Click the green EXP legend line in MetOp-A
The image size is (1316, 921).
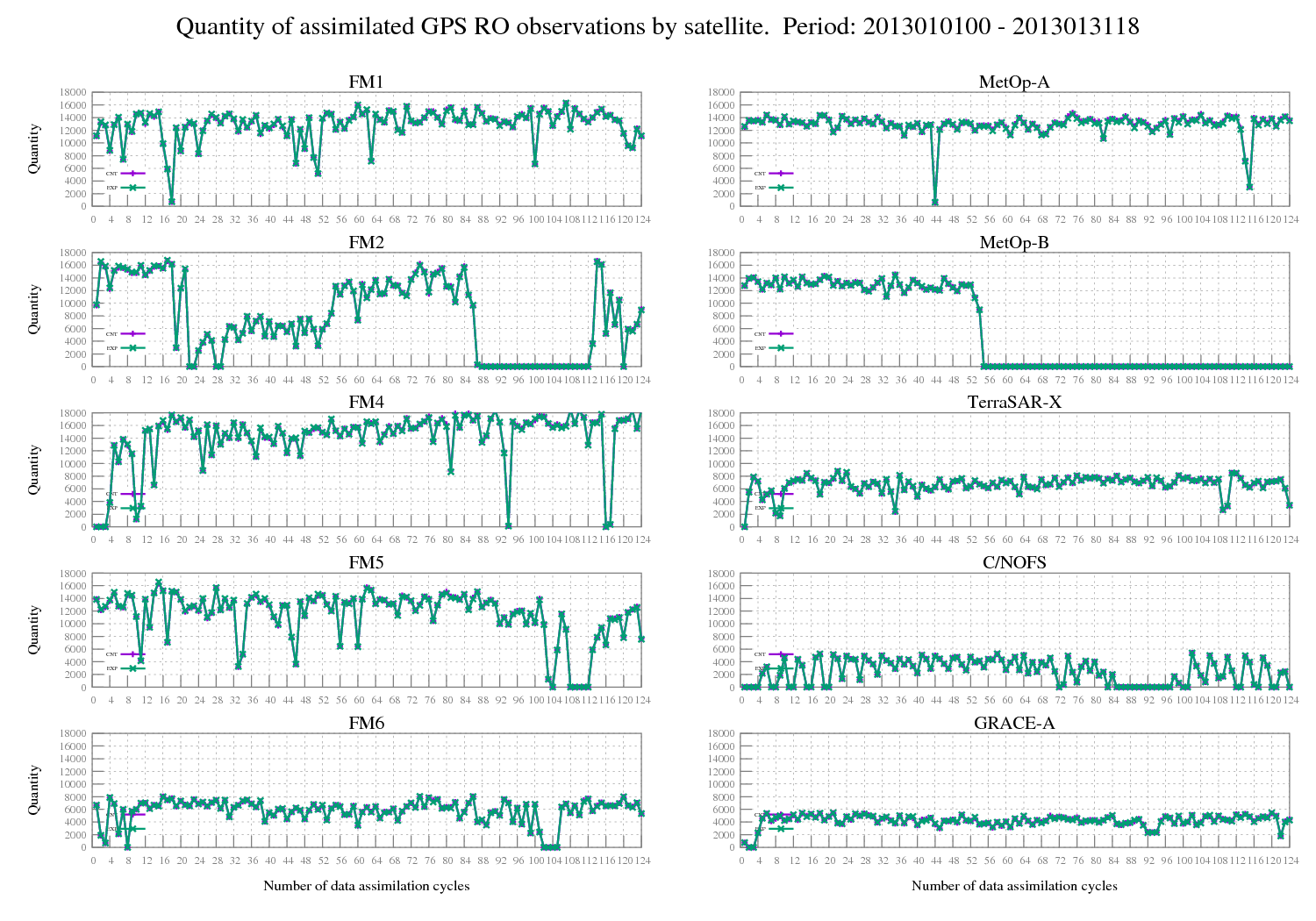click(781, 187)
